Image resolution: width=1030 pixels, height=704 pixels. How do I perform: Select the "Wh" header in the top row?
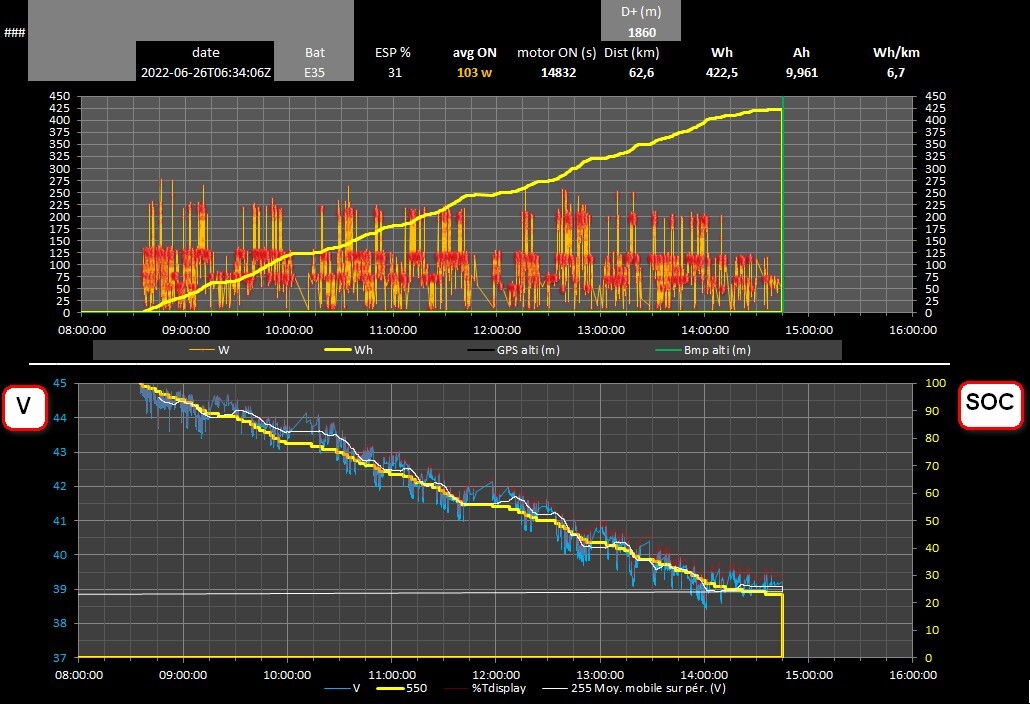pyautogui.click(x=722, y=53)
